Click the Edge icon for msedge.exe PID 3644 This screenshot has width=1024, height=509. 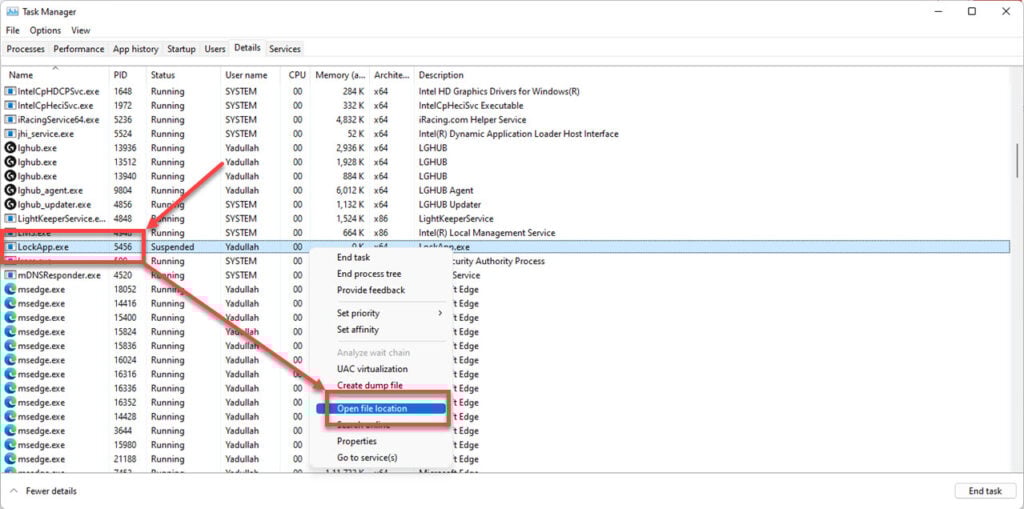(x=10, y=431)
